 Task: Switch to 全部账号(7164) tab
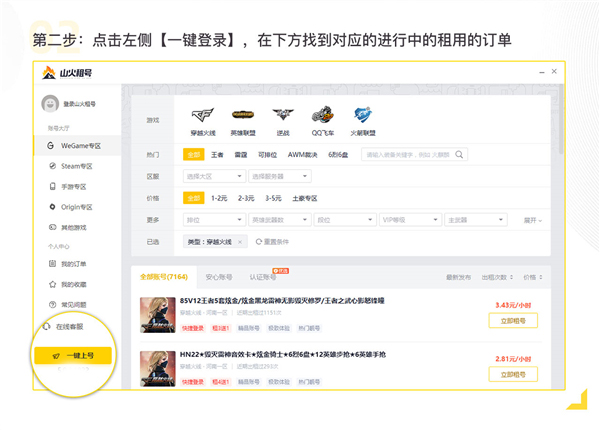pos(164,277)
